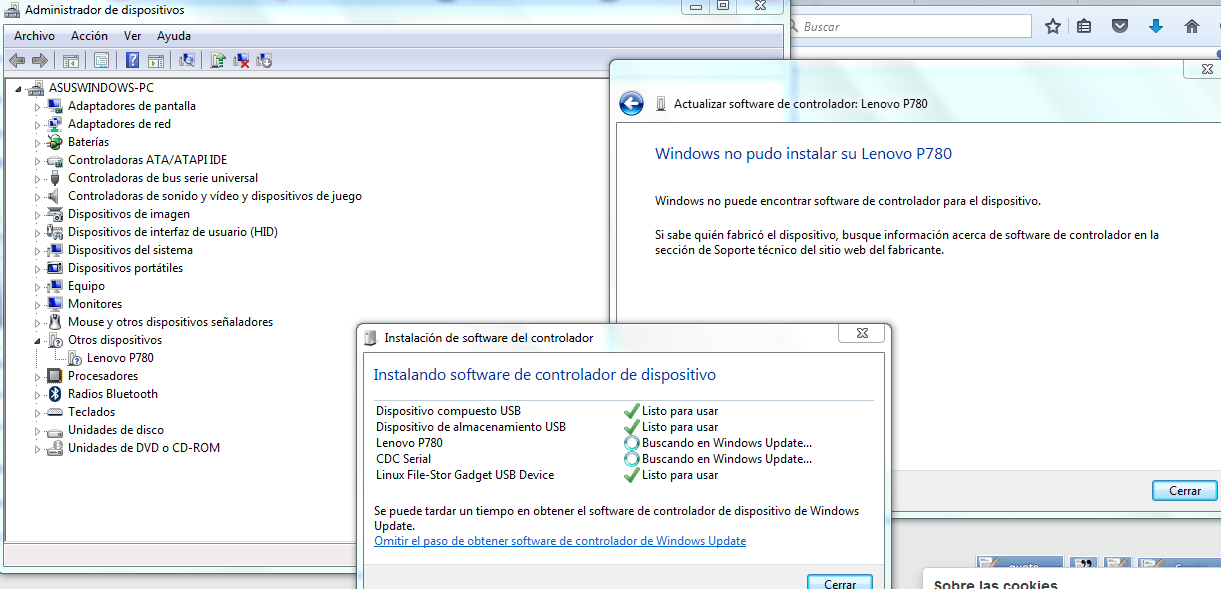
Task: Select the Equipo label
Action: tap(86, 286)
